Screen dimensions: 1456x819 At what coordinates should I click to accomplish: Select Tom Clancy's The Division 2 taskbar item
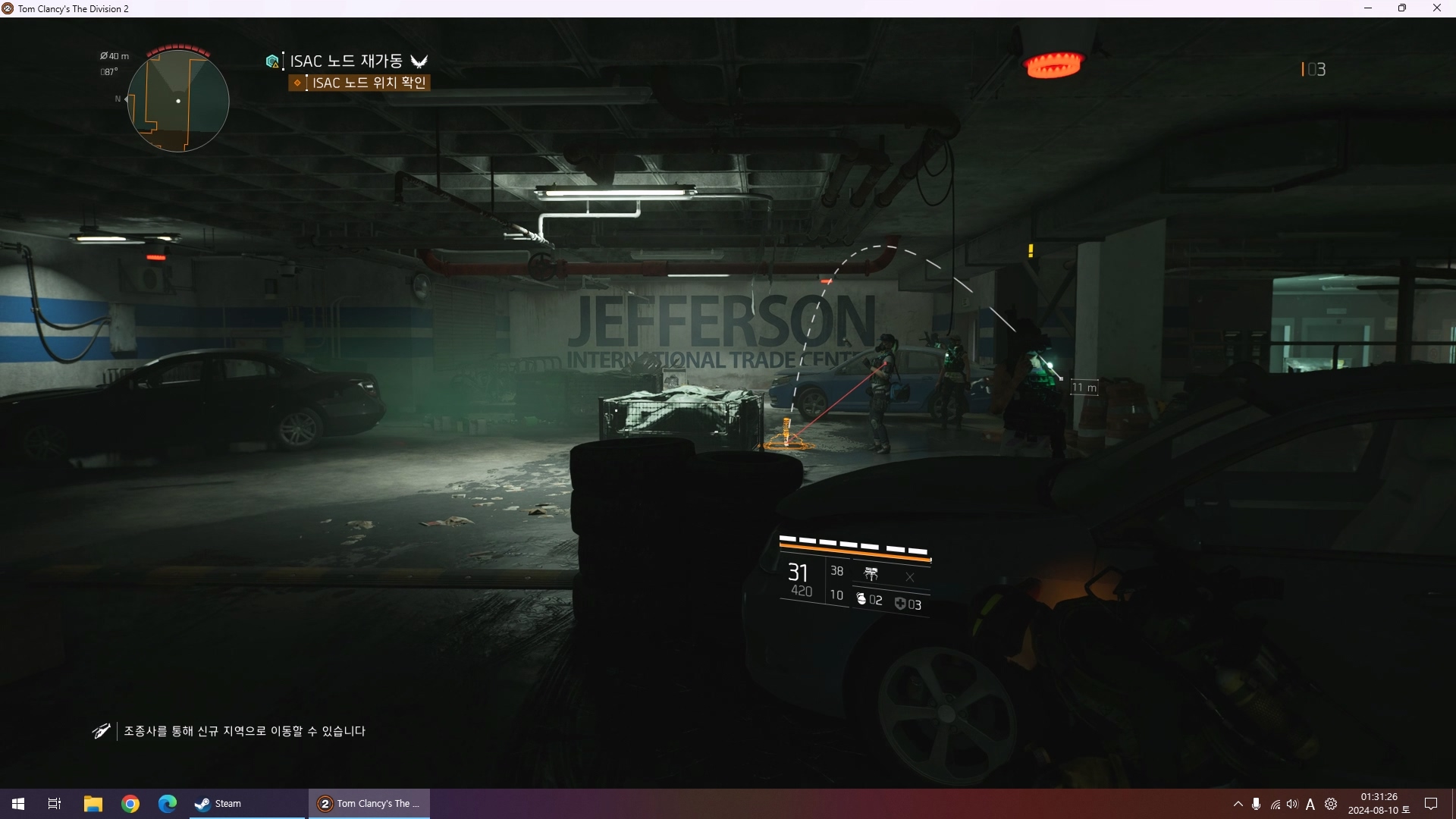click(369, 804)
